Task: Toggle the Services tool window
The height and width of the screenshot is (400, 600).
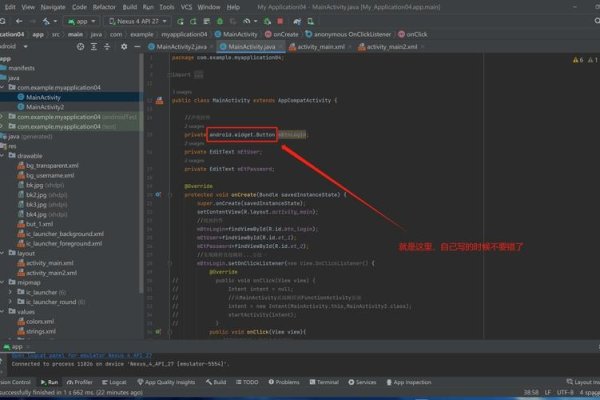Action: [x=362, y=382]
